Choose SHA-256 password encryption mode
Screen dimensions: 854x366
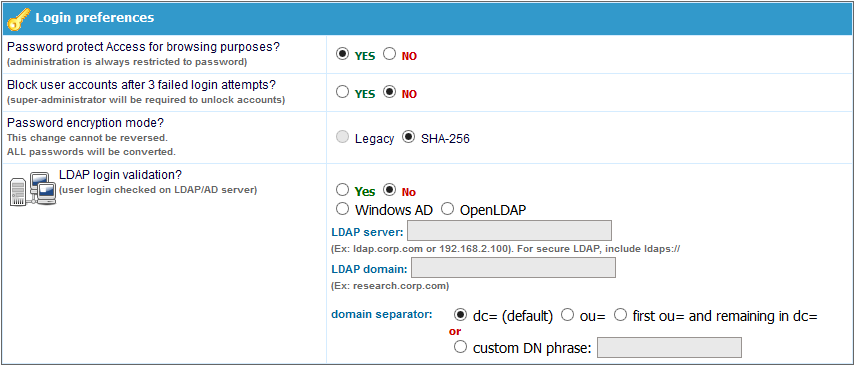click(408, 138)
